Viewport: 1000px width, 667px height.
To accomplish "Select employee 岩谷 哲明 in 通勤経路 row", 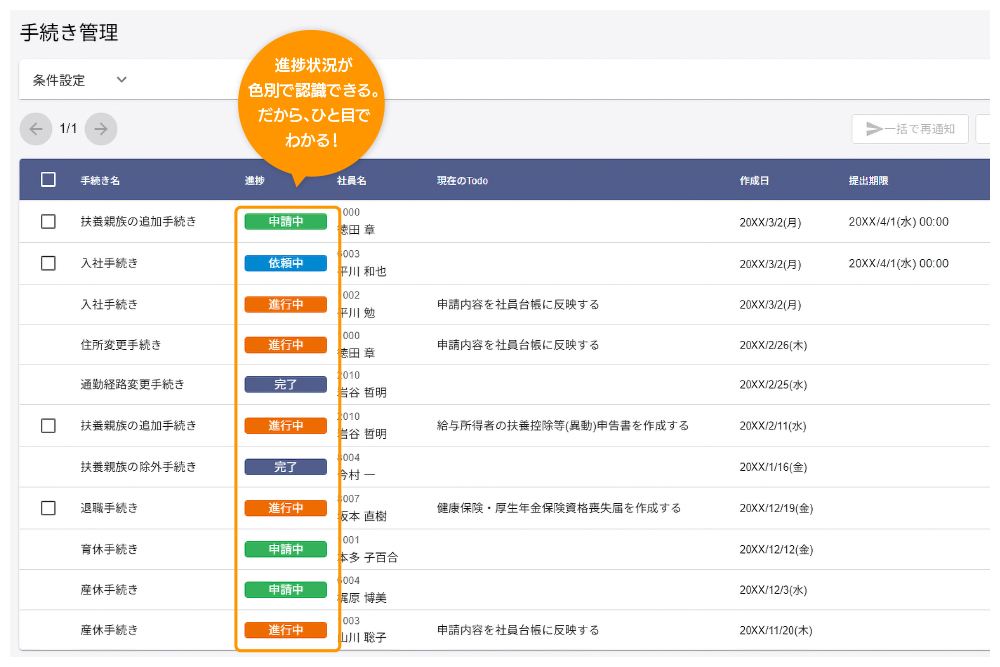I will (x=362, y=392).
